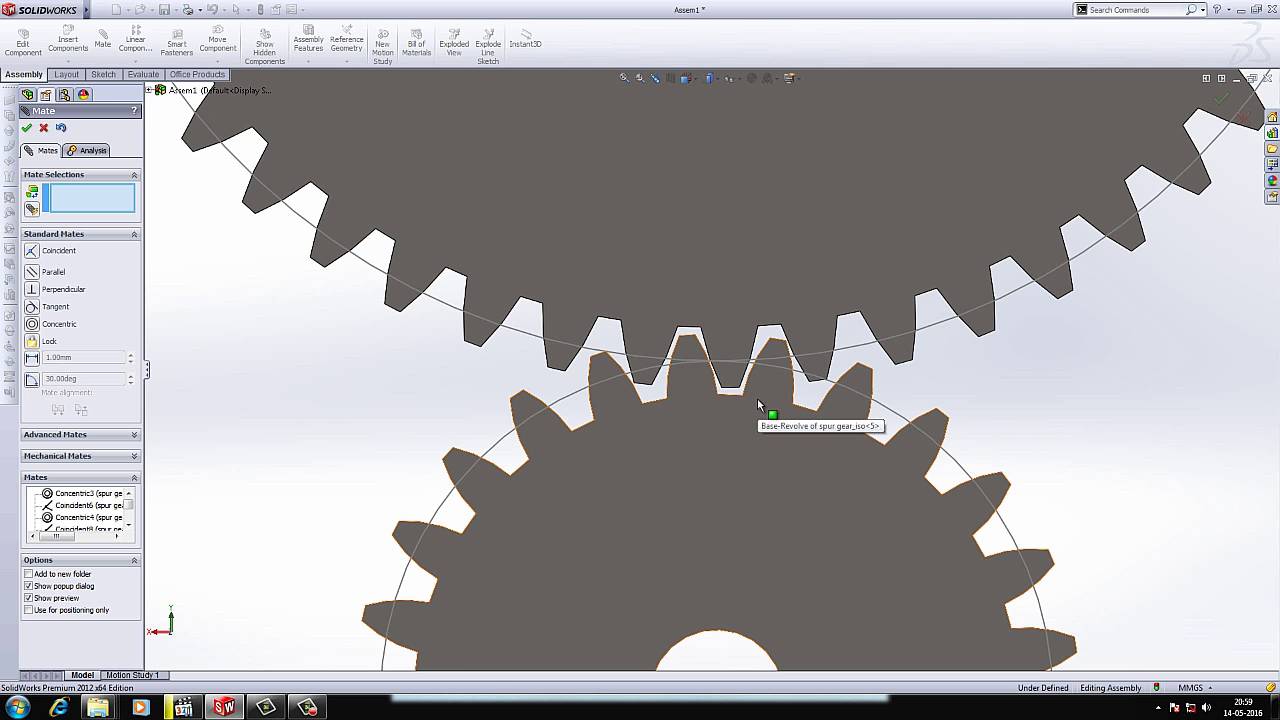Screen dimensions: 1280x720
Task: Open the Bill of Materials tool
Action: 416,40
